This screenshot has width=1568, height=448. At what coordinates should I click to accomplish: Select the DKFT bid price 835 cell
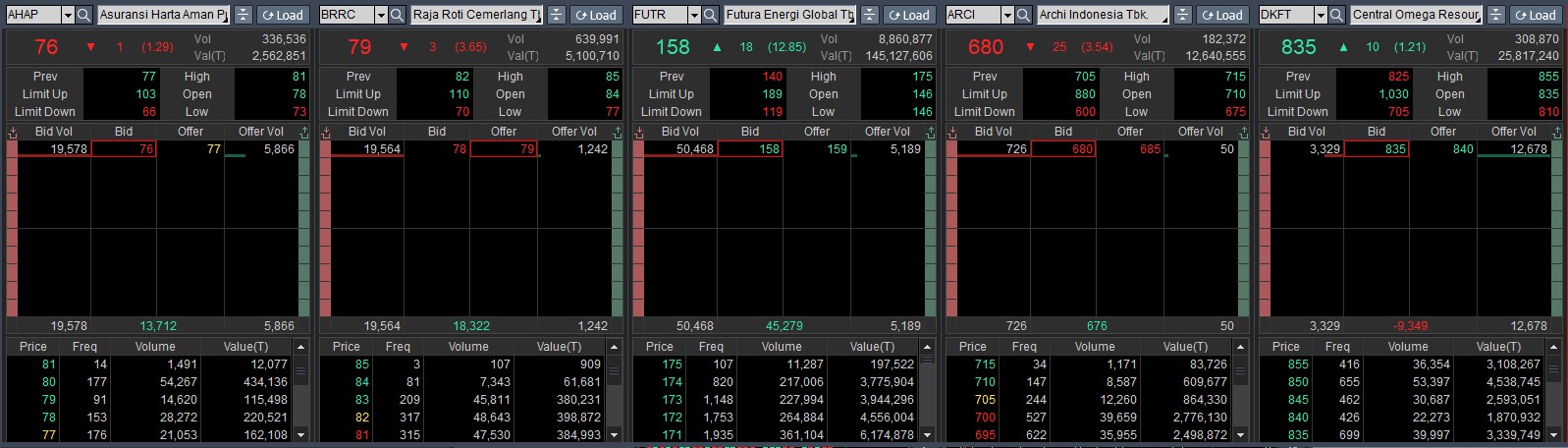tap(1377, 149)
